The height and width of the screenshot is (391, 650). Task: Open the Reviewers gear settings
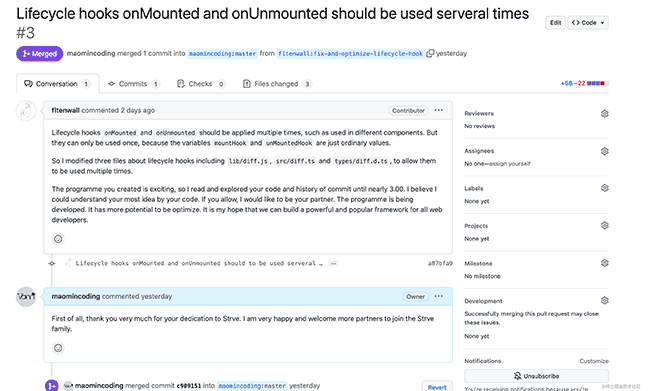point(604,114)
